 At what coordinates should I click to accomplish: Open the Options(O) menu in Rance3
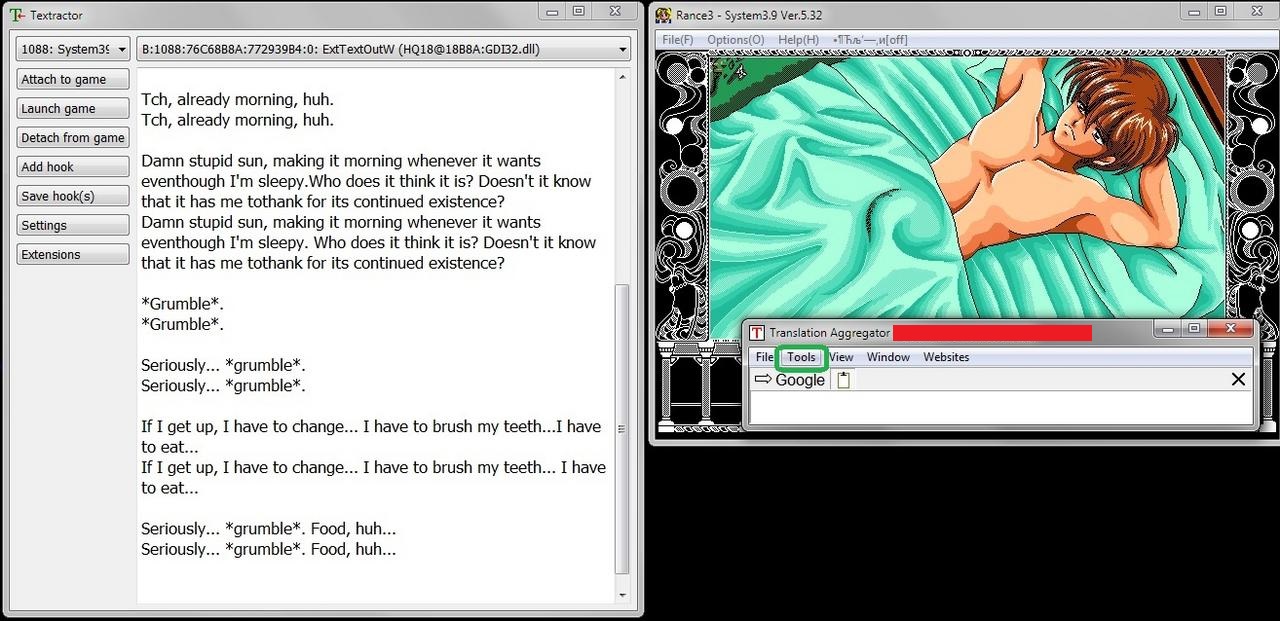(736, 40)
